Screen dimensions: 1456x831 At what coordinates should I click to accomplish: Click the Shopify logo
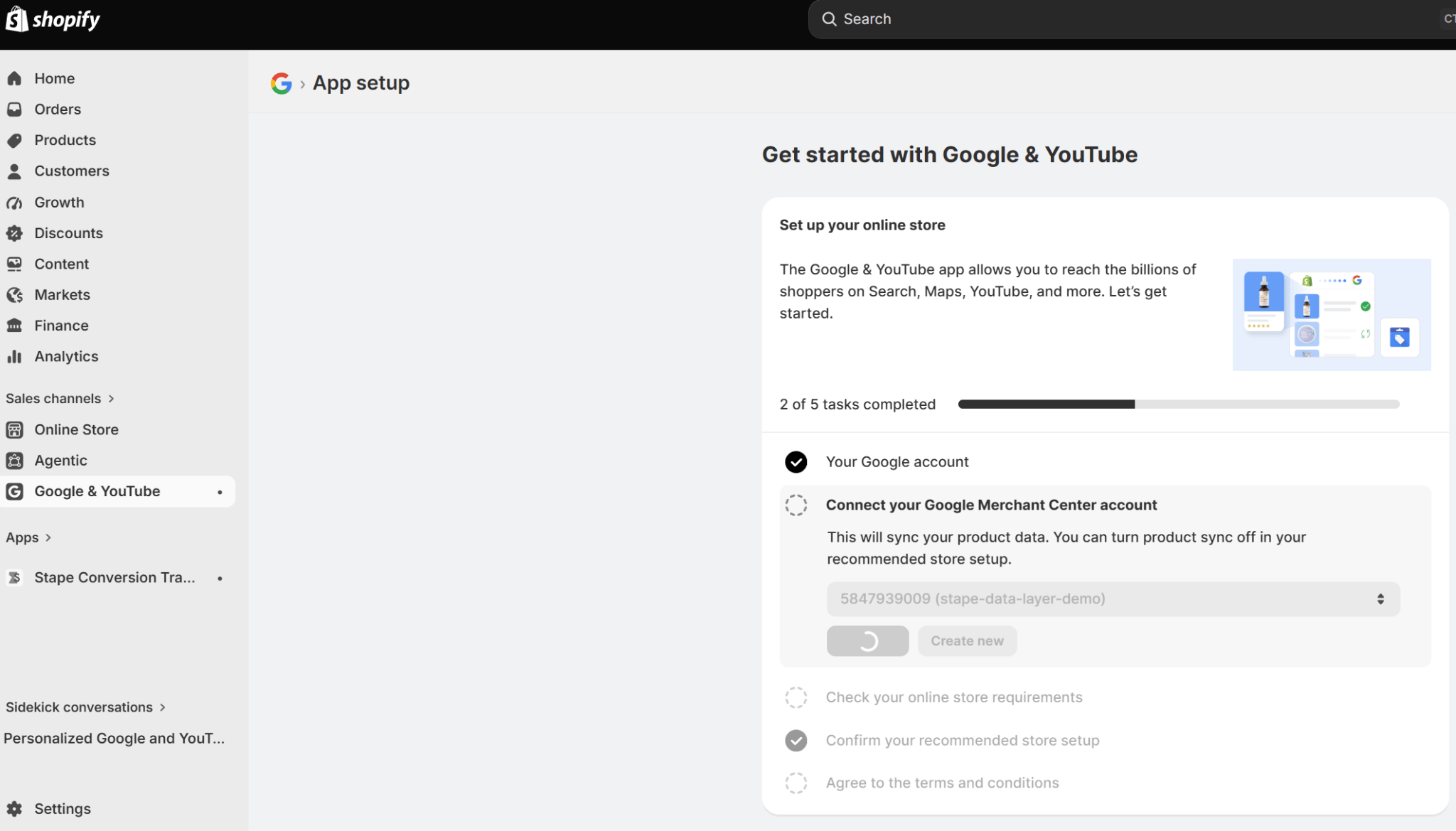click(x=53, y=19)
